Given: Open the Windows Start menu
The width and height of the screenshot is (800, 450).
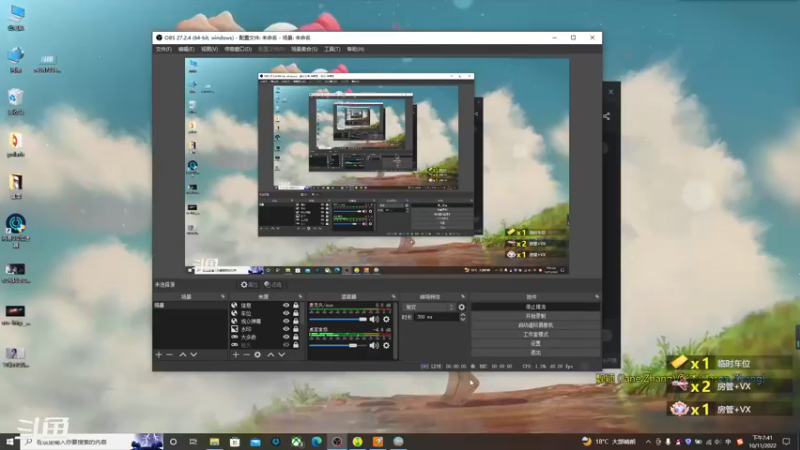Looking at the screenshot, I should [10, 441].
